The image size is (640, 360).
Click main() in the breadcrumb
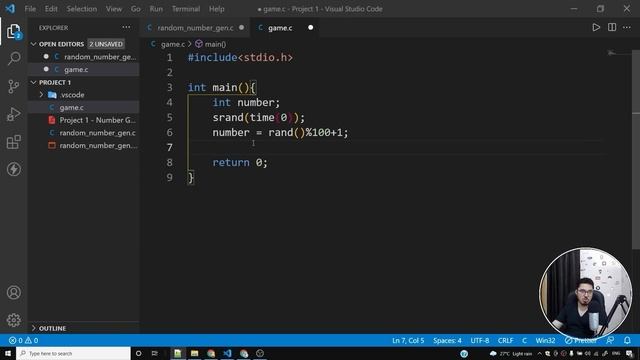coord(215,44)
